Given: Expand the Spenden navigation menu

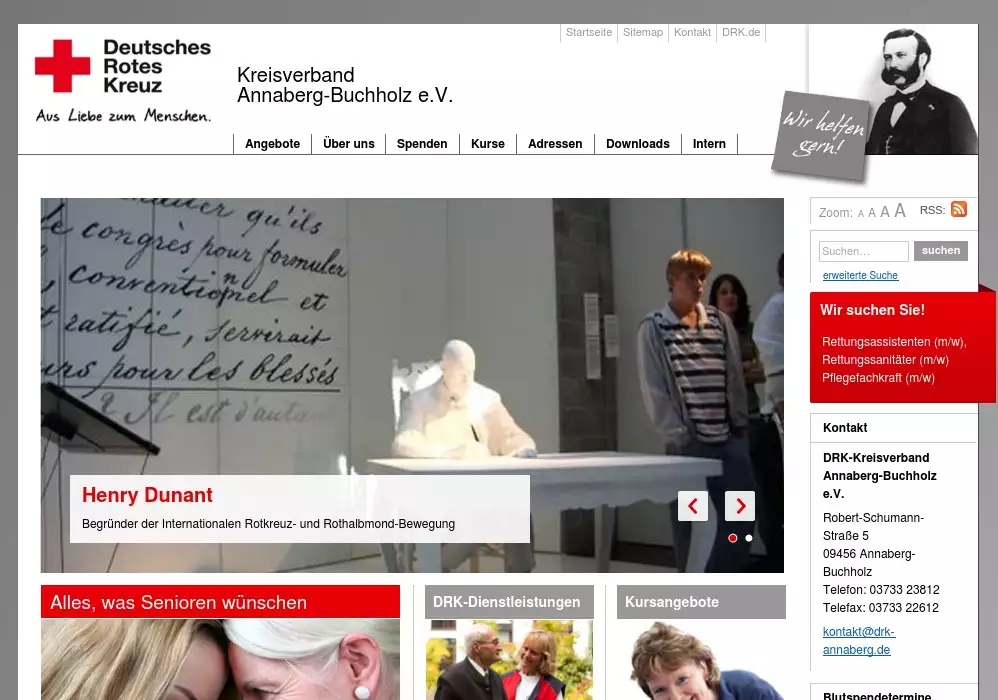Looking at the screenshot, I should pos(422,144).
